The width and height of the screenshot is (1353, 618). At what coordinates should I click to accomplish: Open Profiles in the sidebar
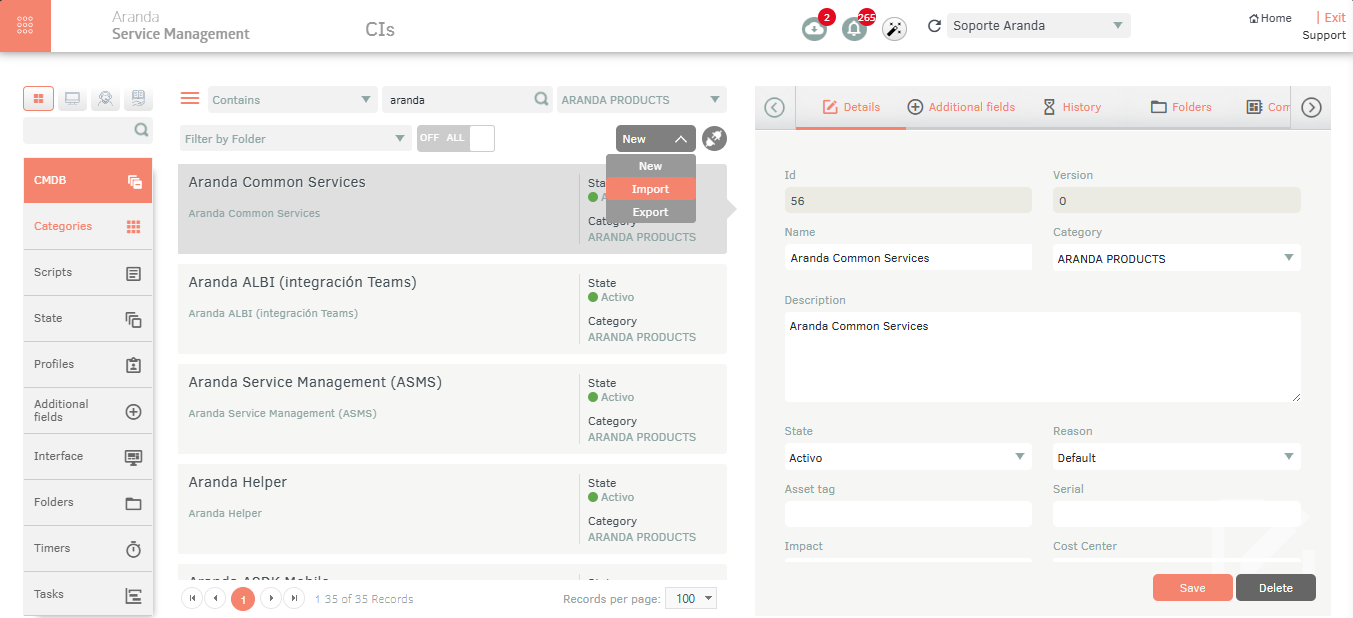[x=88, y=364]
